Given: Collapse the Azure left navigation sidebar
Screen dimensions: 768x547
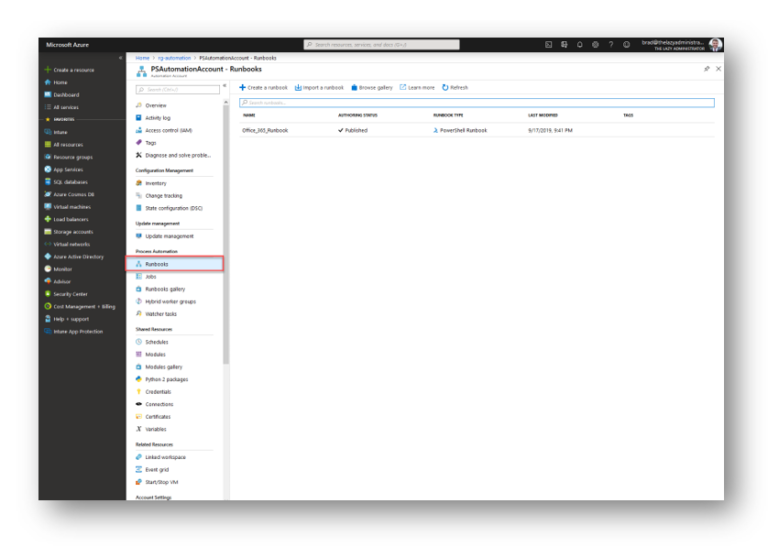Looking at the screenshot, I should (x=120, y=58).
